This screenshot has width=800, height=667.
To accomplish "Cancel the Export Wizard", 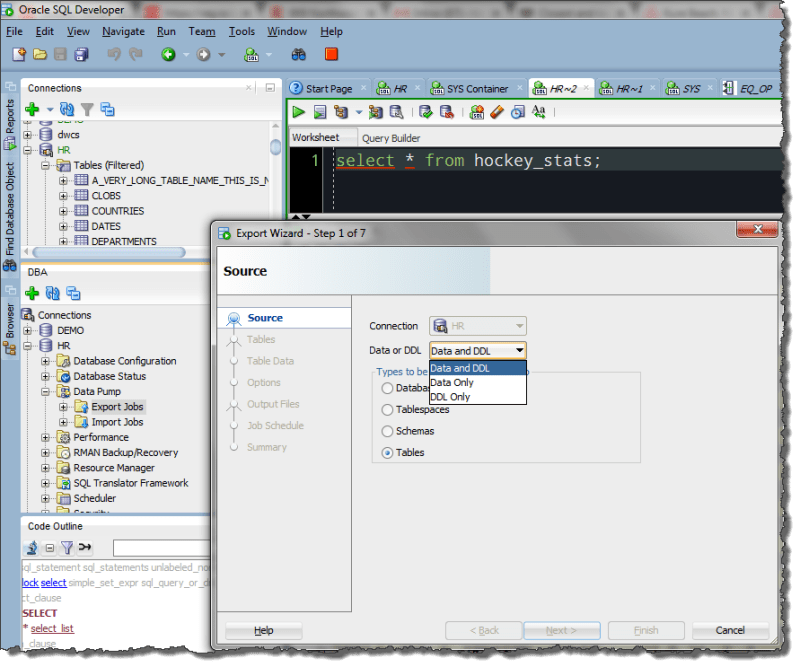I will [729, 630].
